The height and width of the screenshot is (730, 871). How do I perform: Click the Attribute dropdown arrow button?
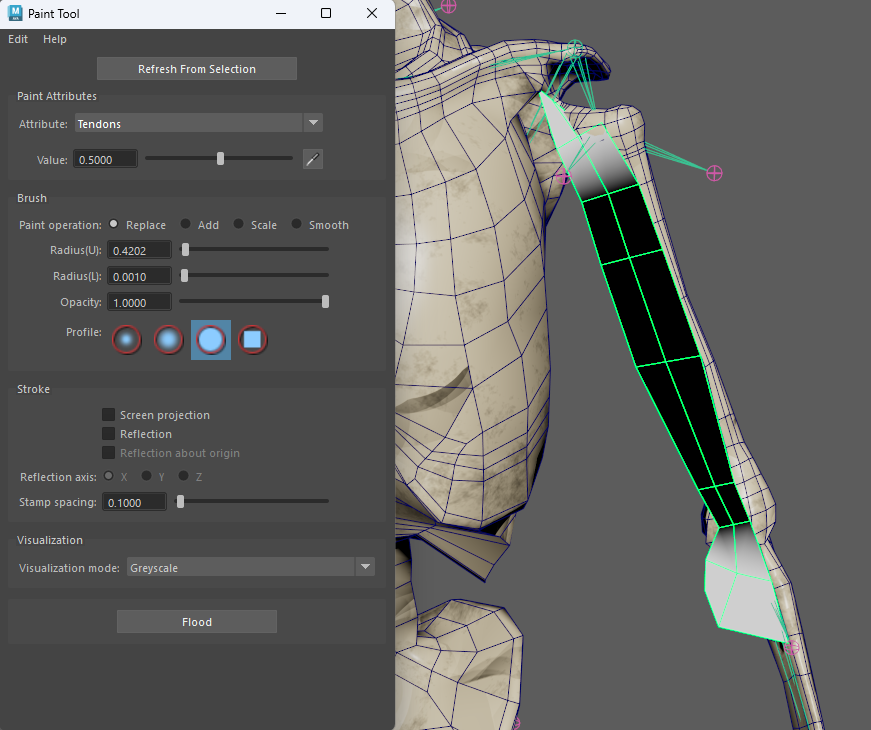point(313,123)
